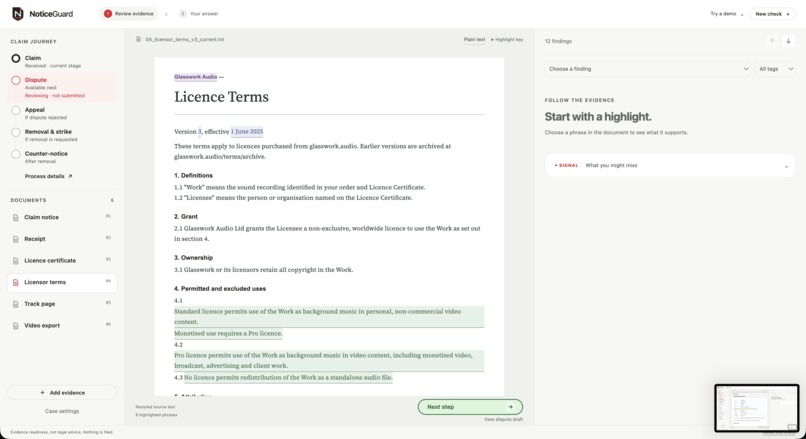Viewport: 806px width, 439px height.
Task: Open the Receipt document
Action: coord(62,239)
